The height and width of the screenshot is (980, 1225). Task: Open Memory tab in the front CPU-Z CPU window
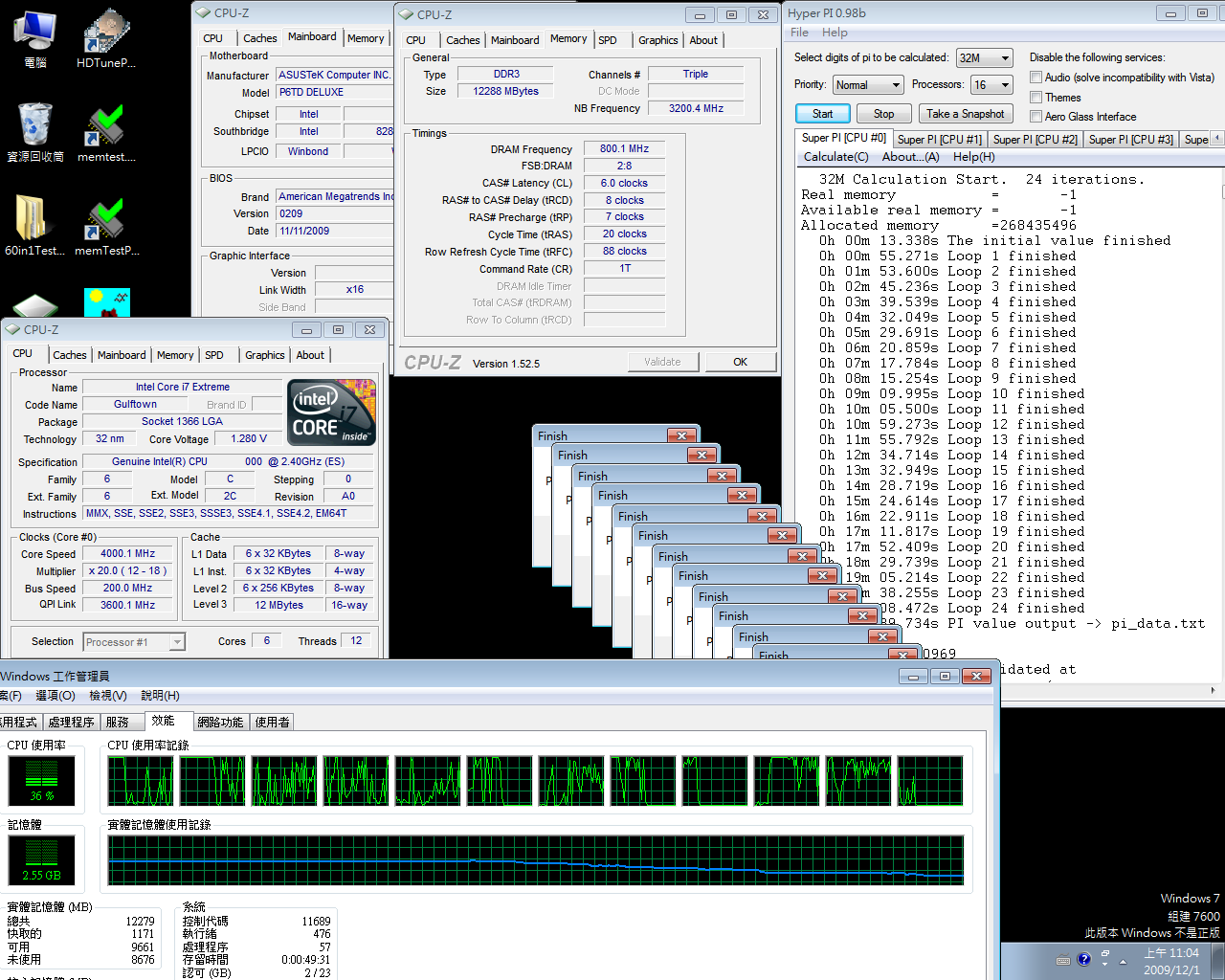point(175,355)
